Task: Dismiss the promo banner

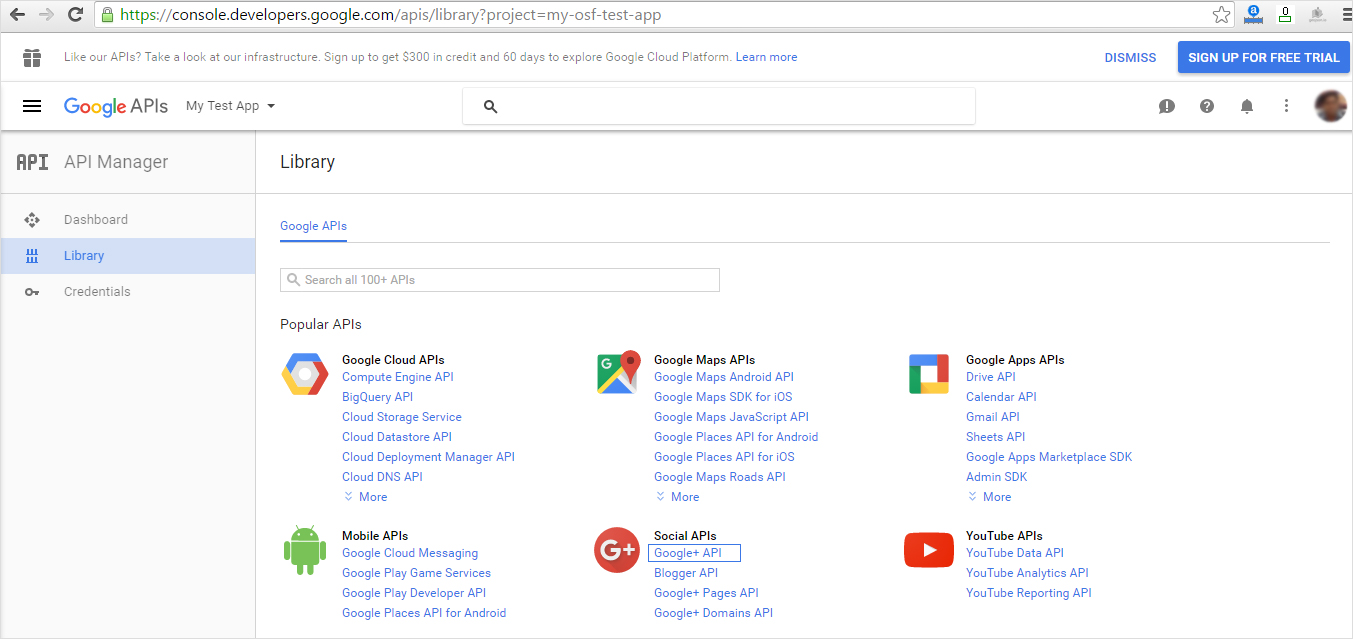Action: pos(1130,58)
